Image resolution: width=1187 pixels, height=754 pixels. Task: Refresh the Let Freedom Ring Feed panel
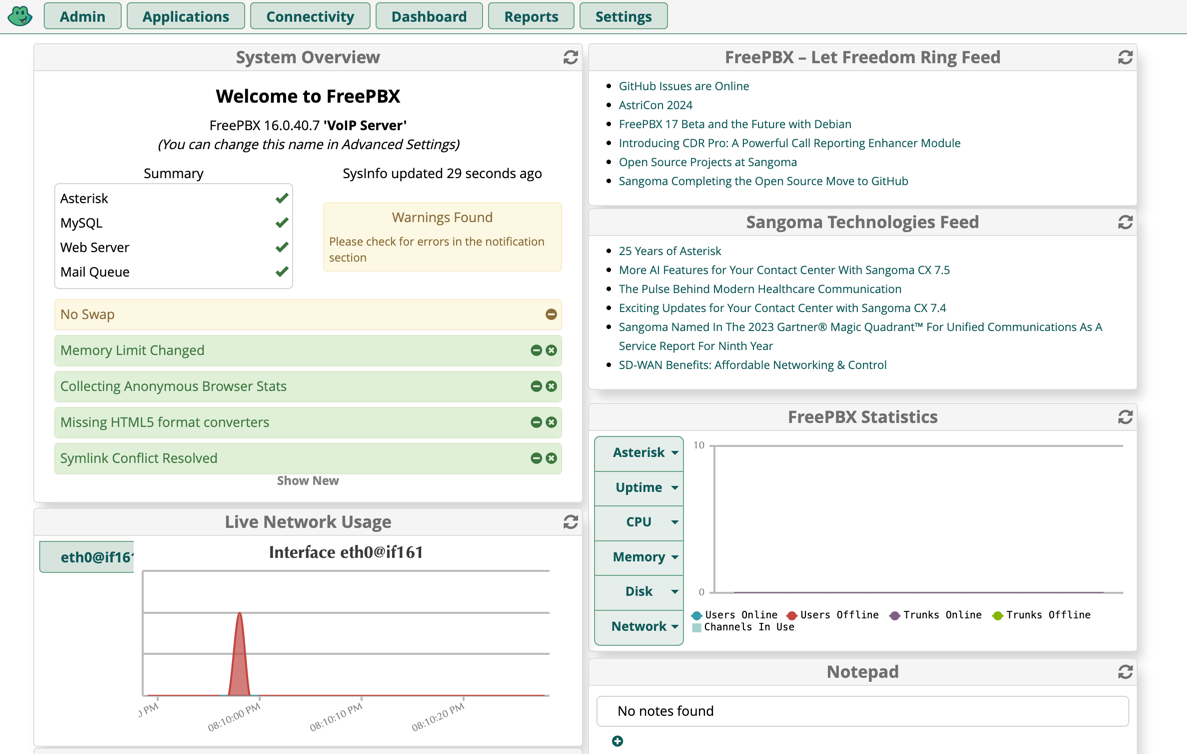click(x=1126, y=58)
